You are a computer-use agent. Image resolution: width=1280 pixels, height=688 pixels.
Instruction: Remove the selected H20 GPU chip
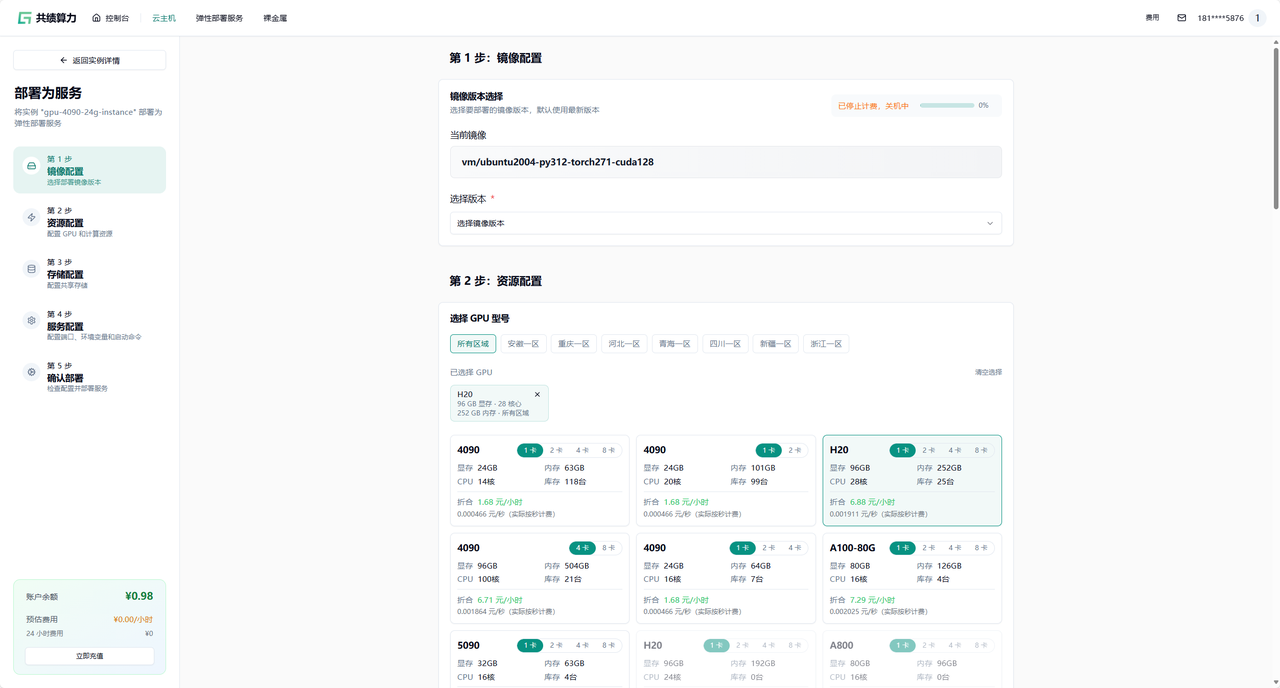(537, 395)
